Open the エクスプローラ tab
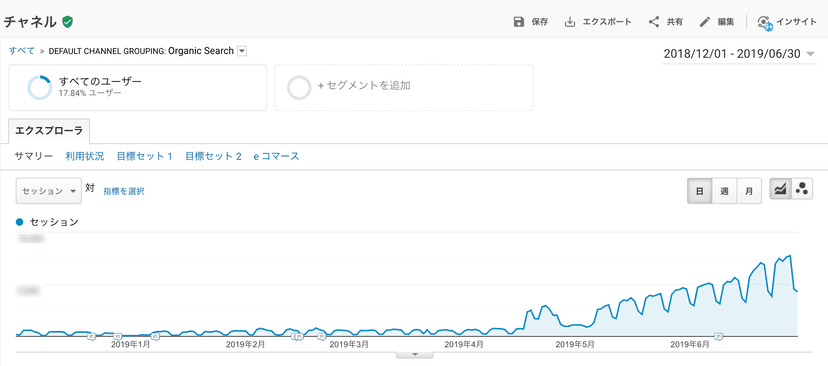Screen dimensions: 828x366 pos(49,132)
